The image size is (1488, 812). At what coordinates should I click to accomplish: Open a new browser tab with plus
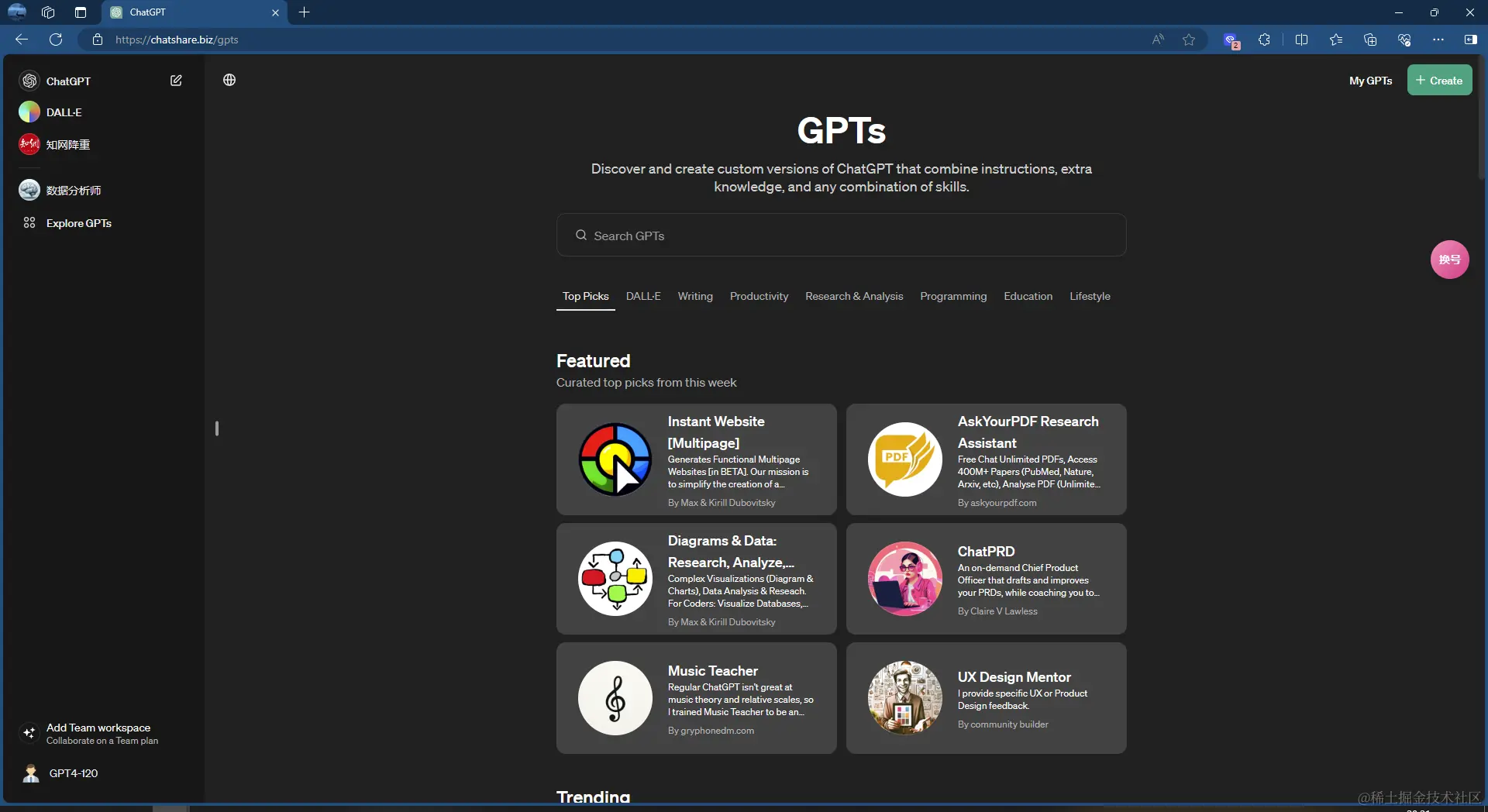(305, 12)
